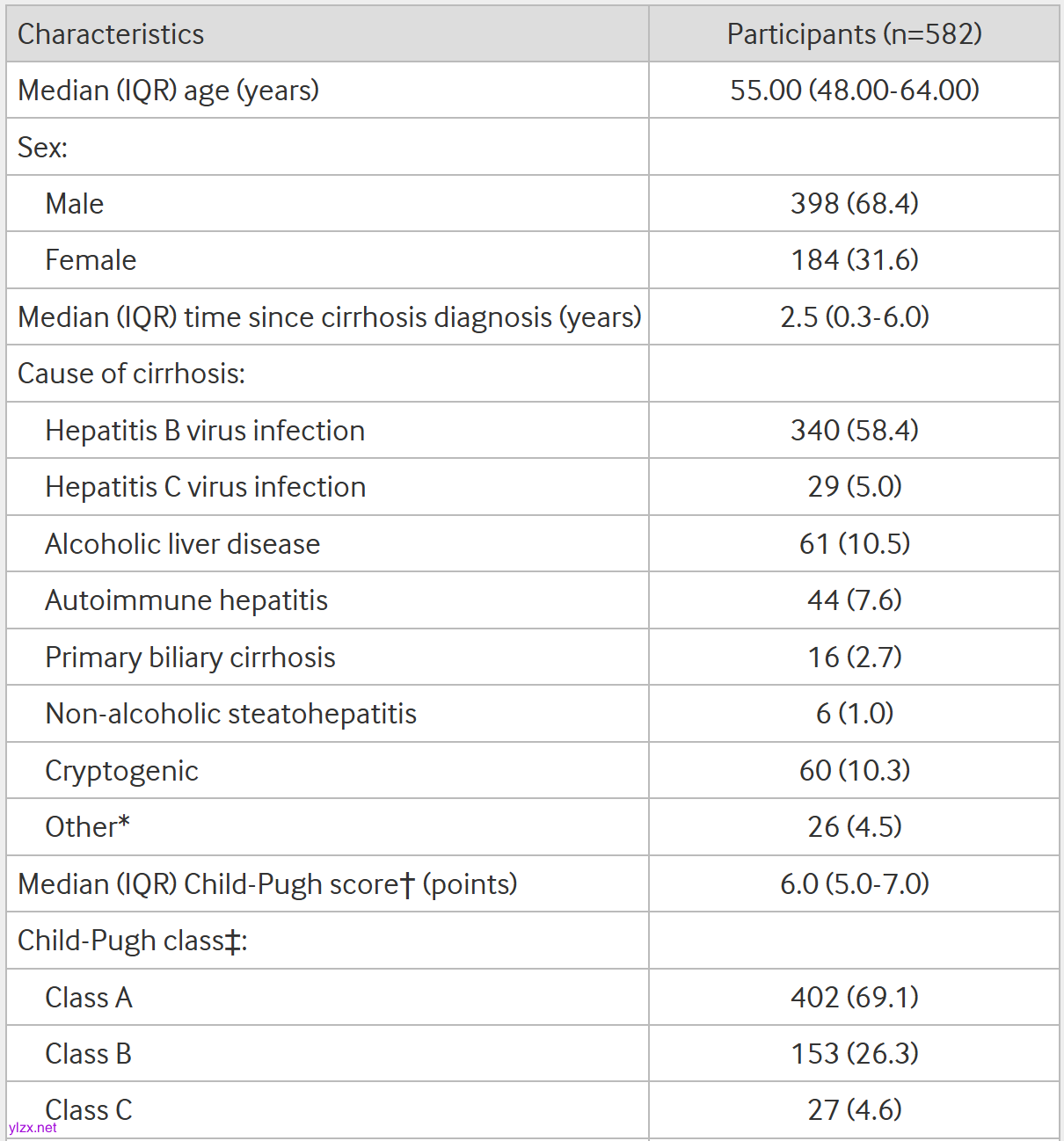Select the Hepatitis B virus infection row
1064x1141 pixels.
205,431
